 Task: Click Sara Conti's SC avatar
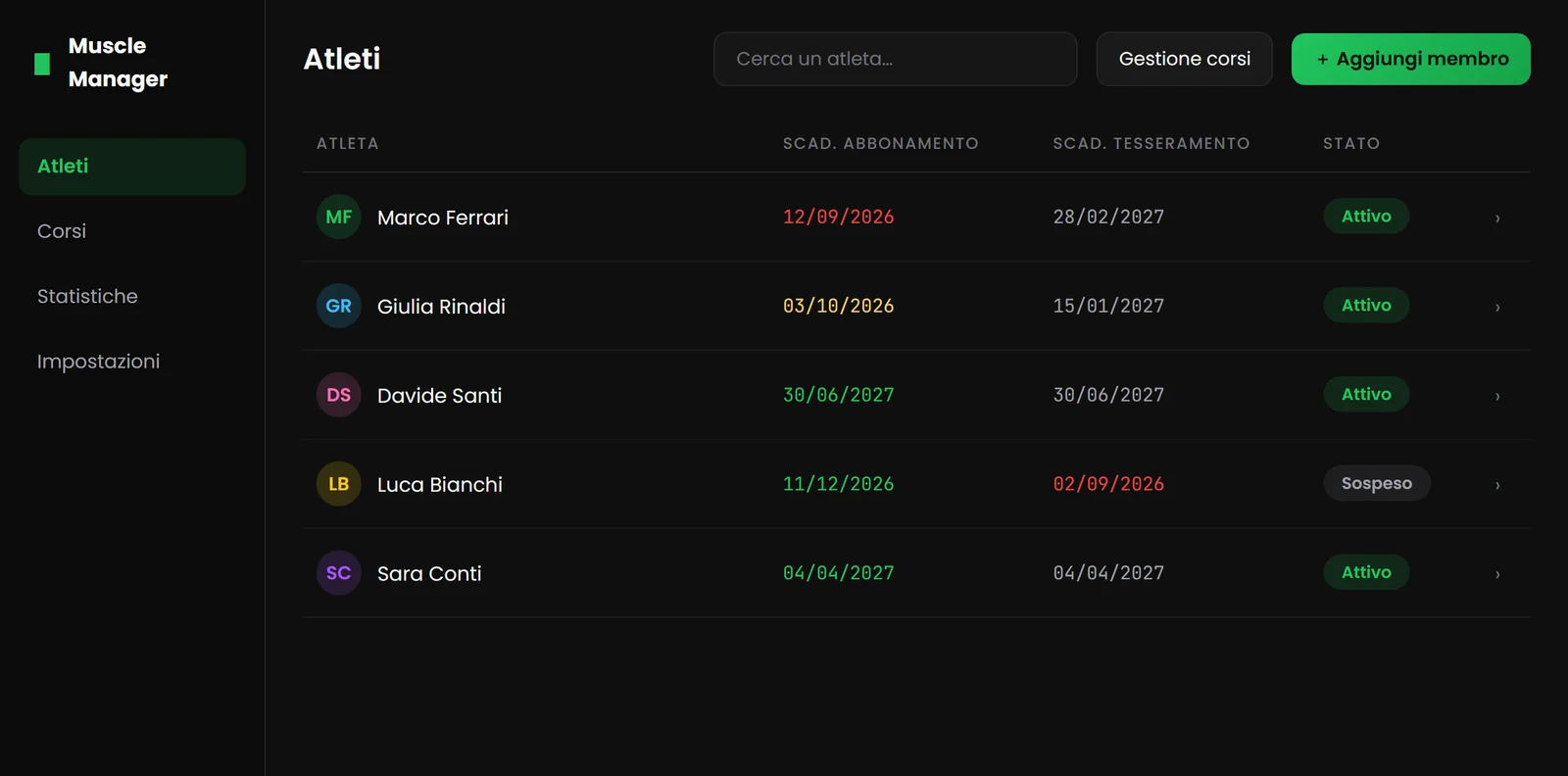338,573
